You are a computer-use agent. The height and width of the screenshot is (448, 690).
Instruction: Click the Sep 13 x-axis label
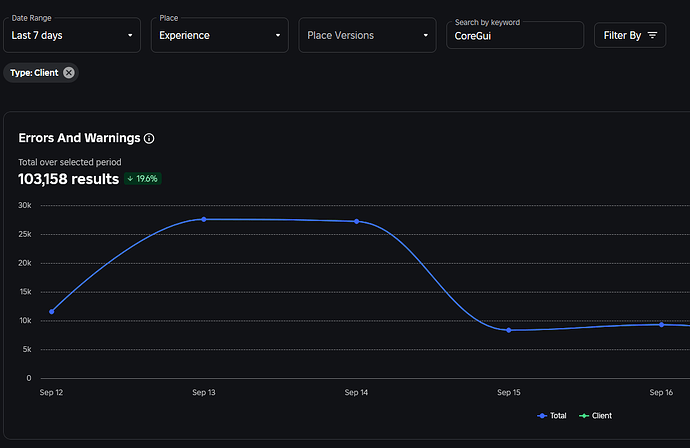point(204,393)
